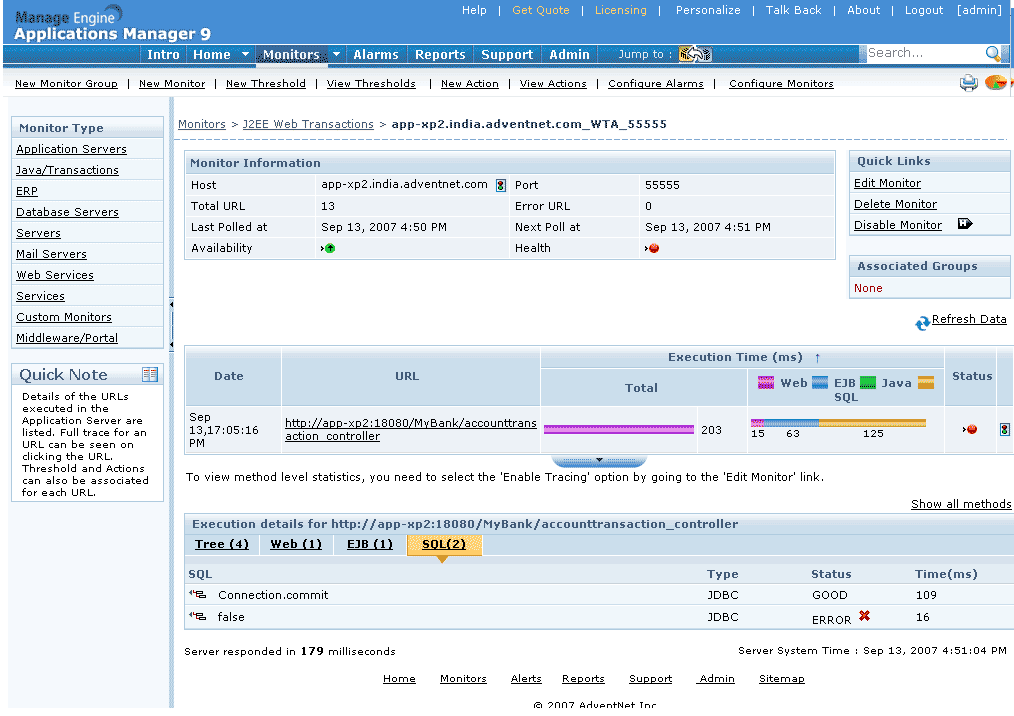
Task: Click the Show all methods link
Action: (x=960, y=504)
